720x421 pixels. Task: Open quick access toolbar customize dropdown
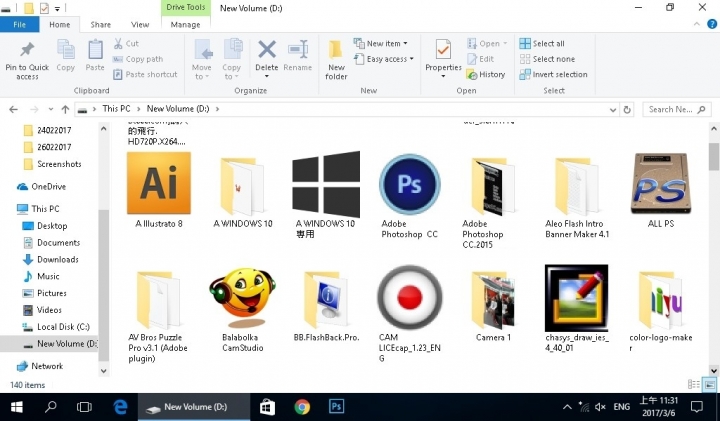57,8
